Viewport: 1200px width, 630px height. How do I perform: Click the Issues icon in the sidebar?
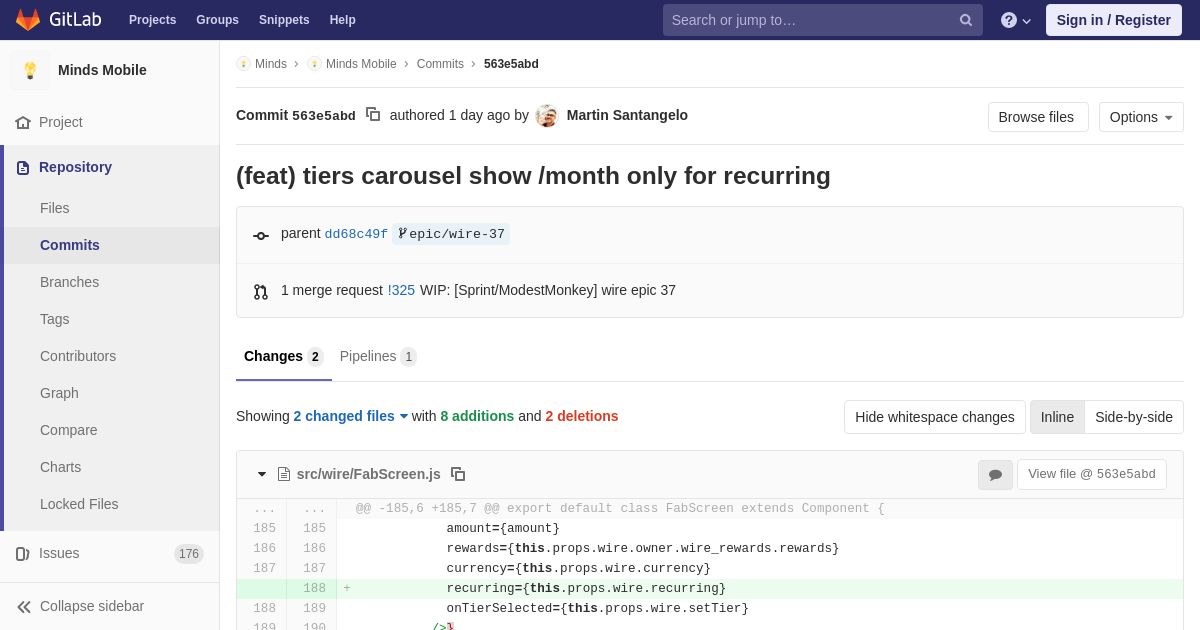click(23, 554)
